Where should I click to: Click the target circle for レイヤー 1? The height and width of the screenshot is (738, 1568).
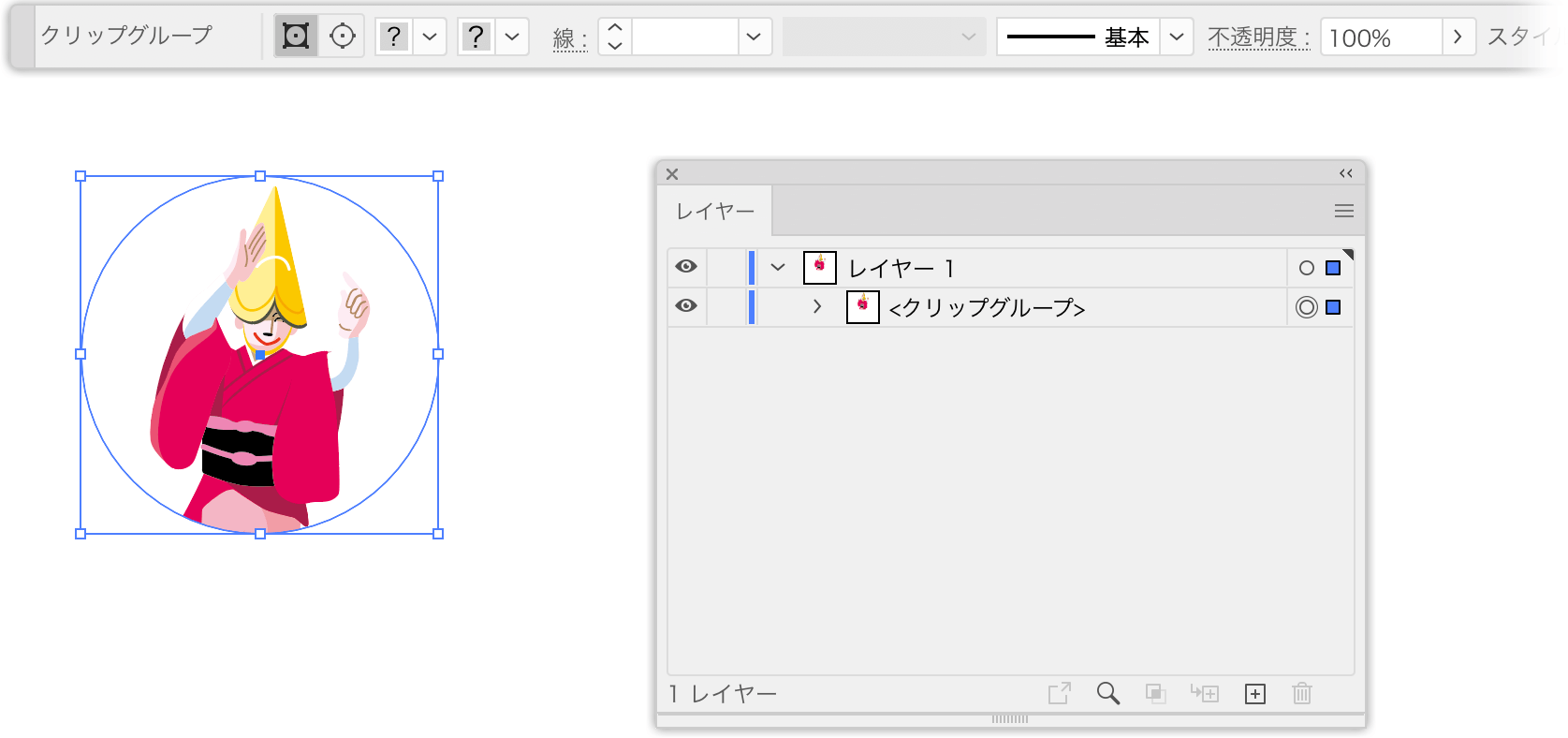pos(1307,268)
